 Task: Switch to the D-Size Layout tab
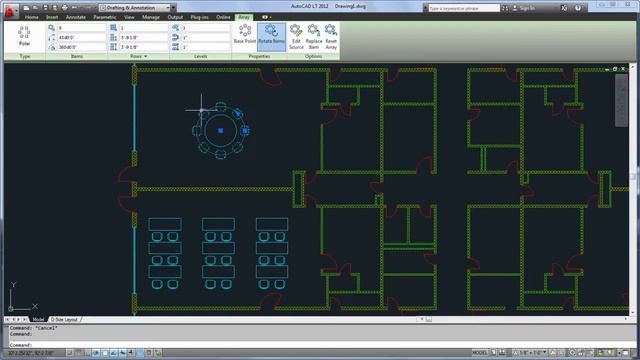tap(64, 319)
